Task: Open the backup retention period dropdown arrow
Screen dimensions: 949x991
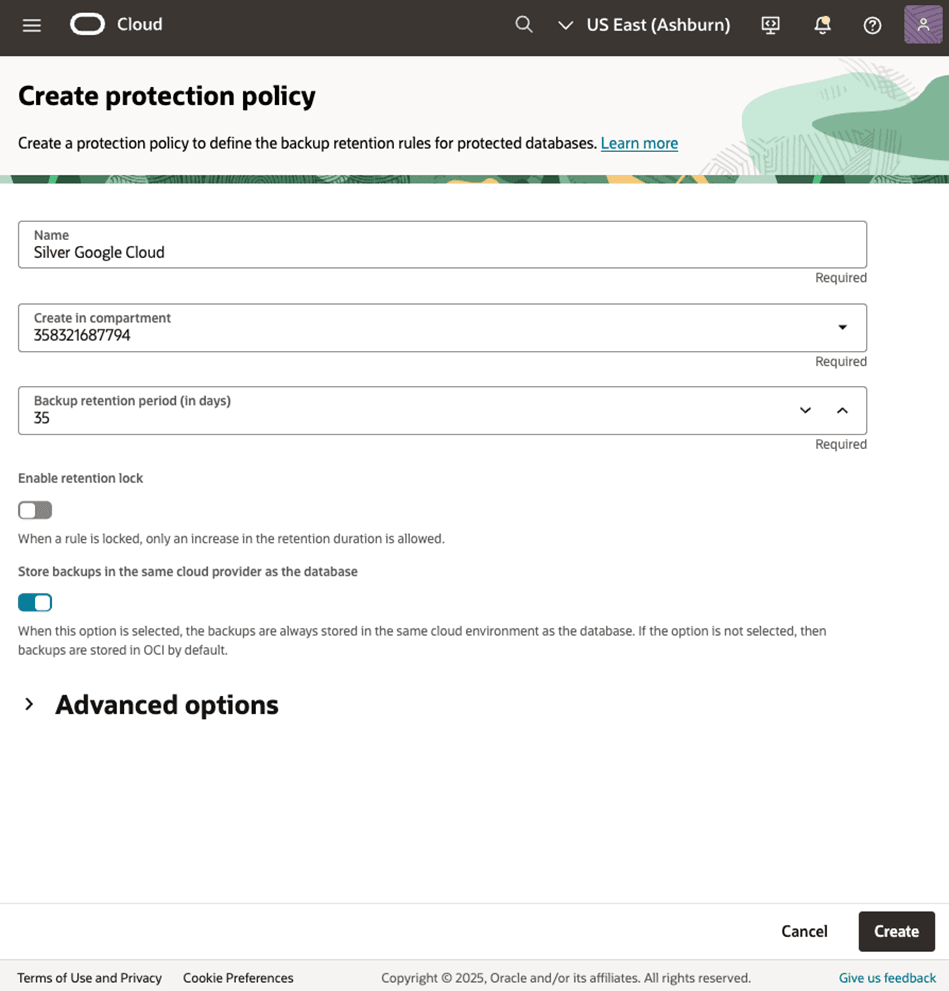Action: point(805,410)
